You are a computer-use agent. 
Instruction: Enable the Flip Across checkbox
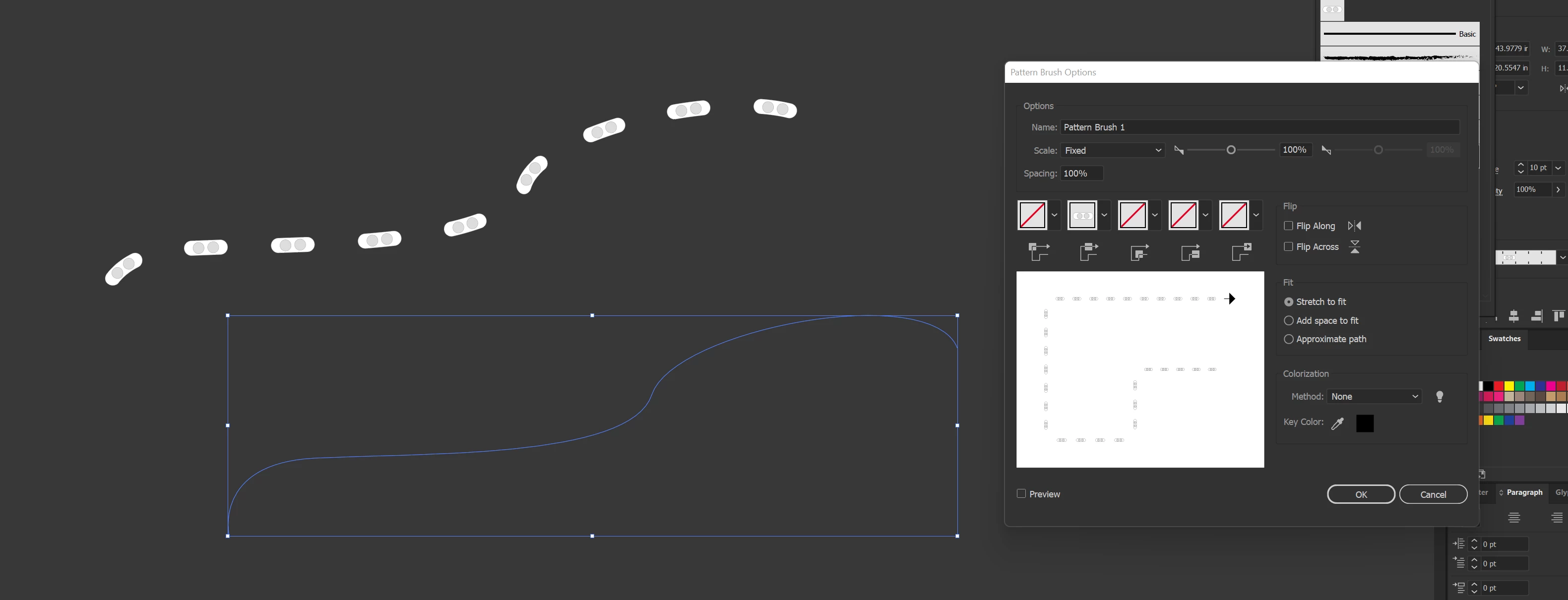1288,246
